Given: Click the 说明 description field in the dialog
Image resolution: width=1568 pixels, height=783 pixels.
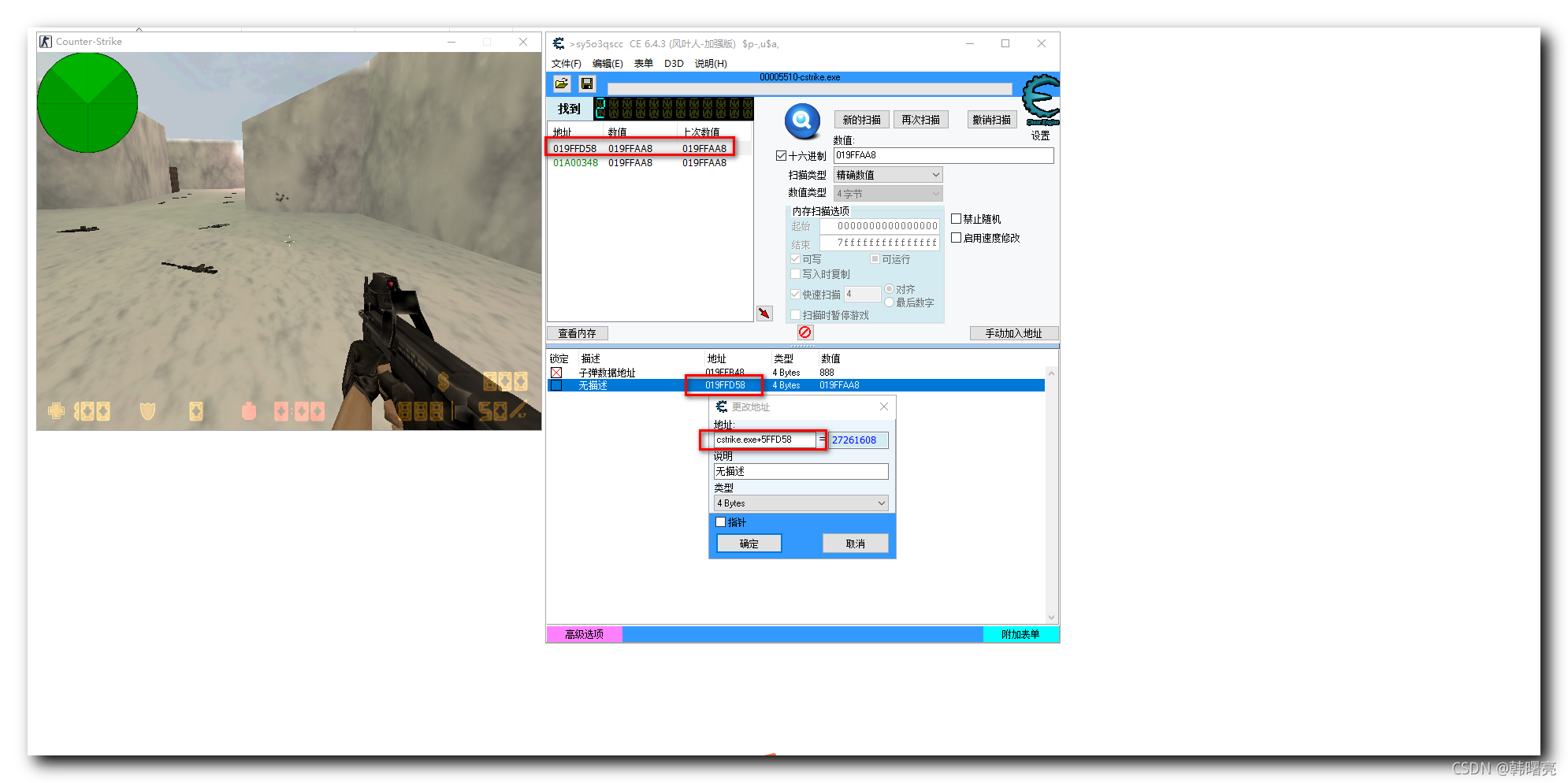Looking at the screenshot, I should coord(801,471).
